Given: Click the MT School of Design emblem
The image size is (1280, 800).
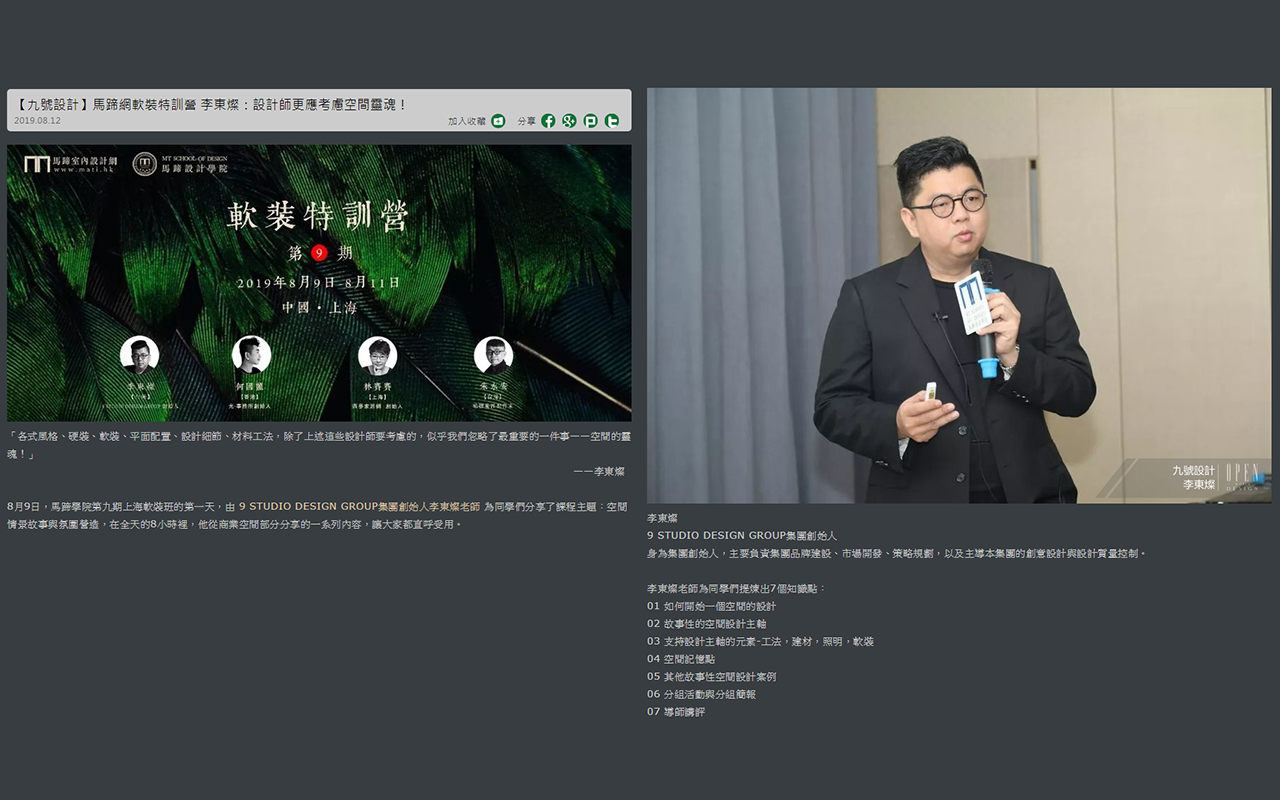Looking at the screenshot, I should [144, 163].
